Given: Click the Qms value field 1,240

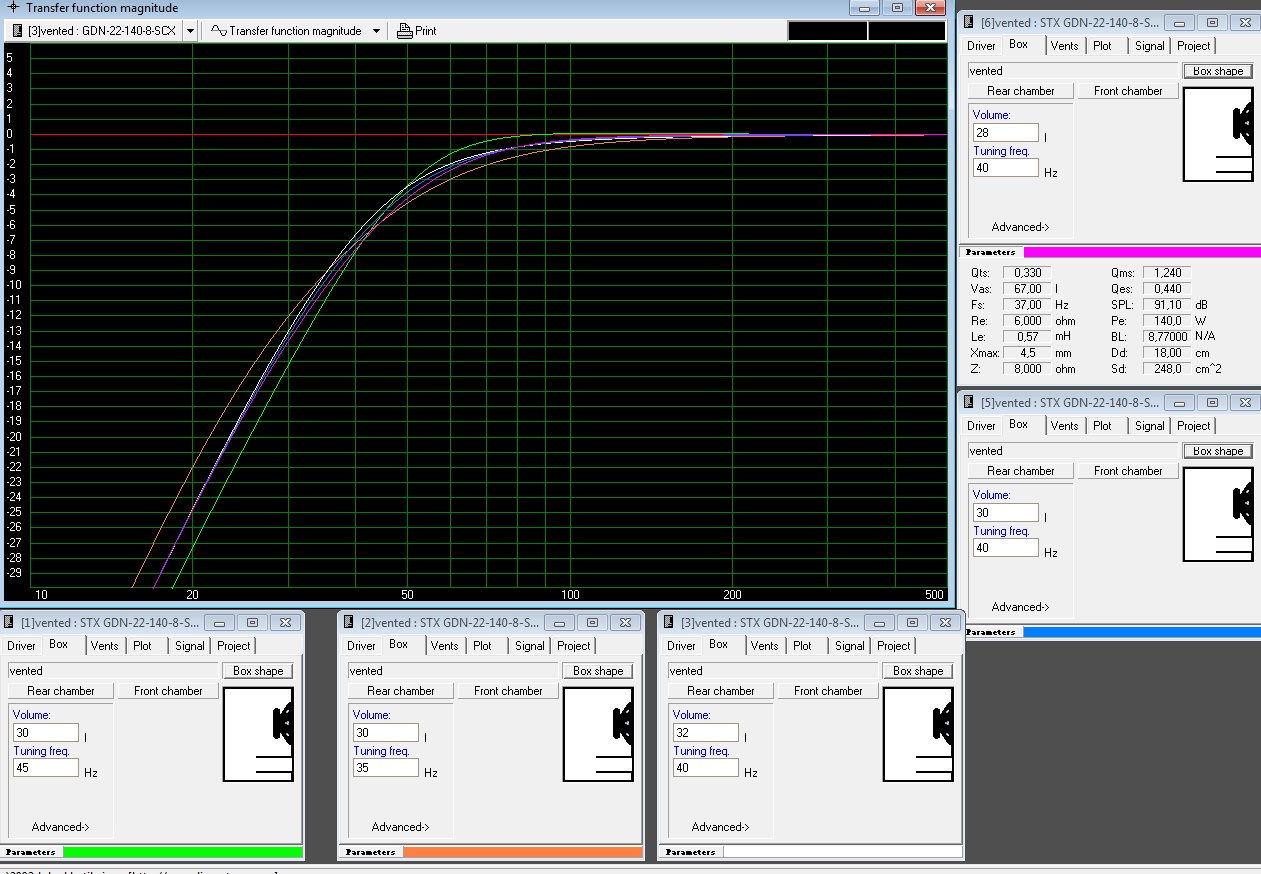Looking at the screenshot, I should tap(1166, 273).
